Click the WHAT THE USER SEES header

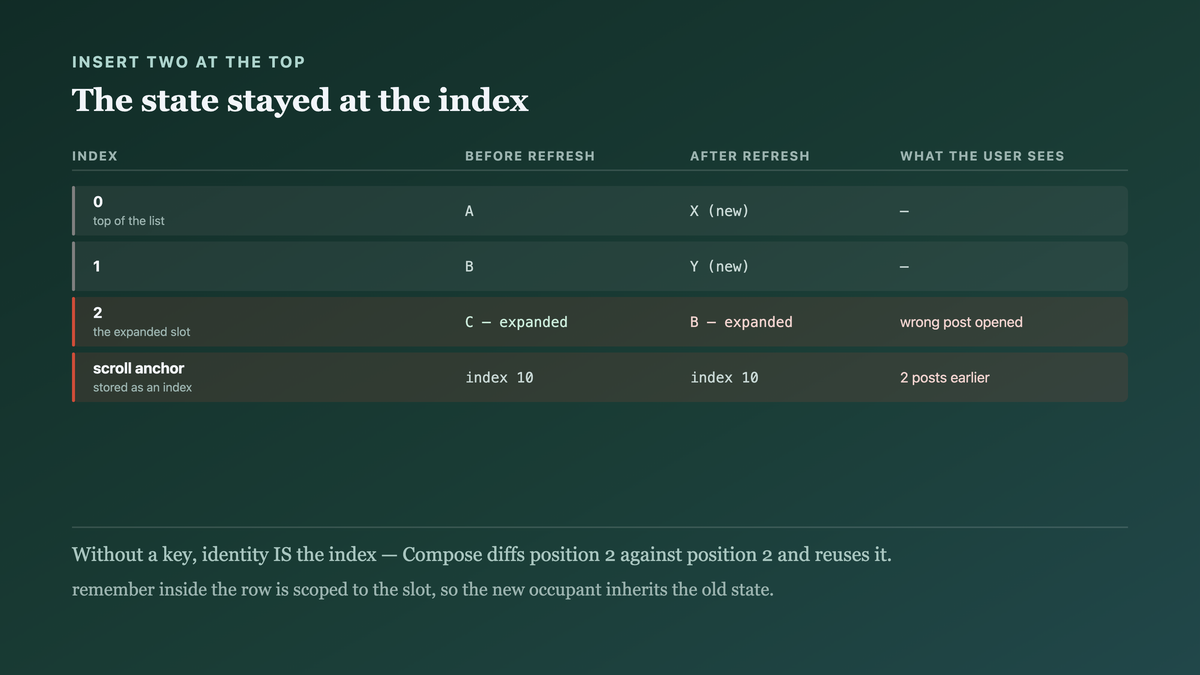coord(982,156)
